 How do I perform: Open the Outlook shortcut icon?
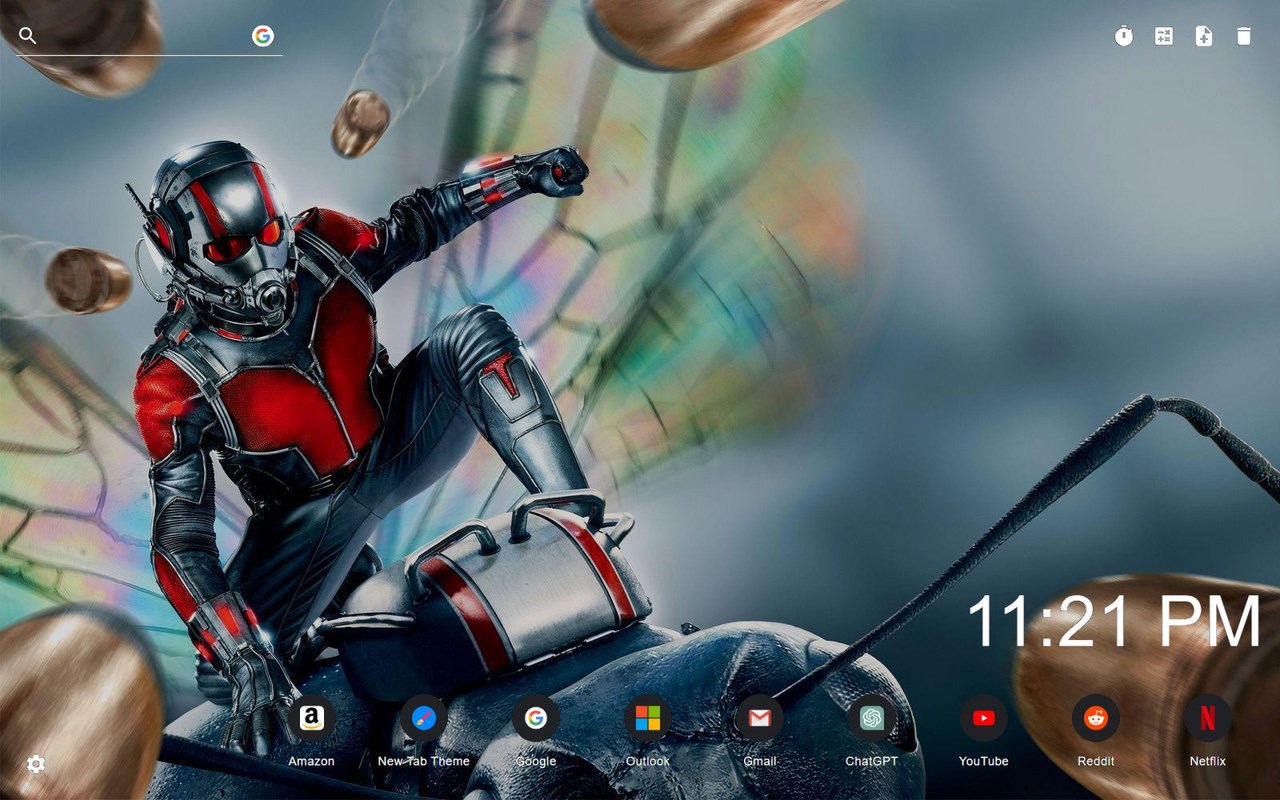coord(648,718)
